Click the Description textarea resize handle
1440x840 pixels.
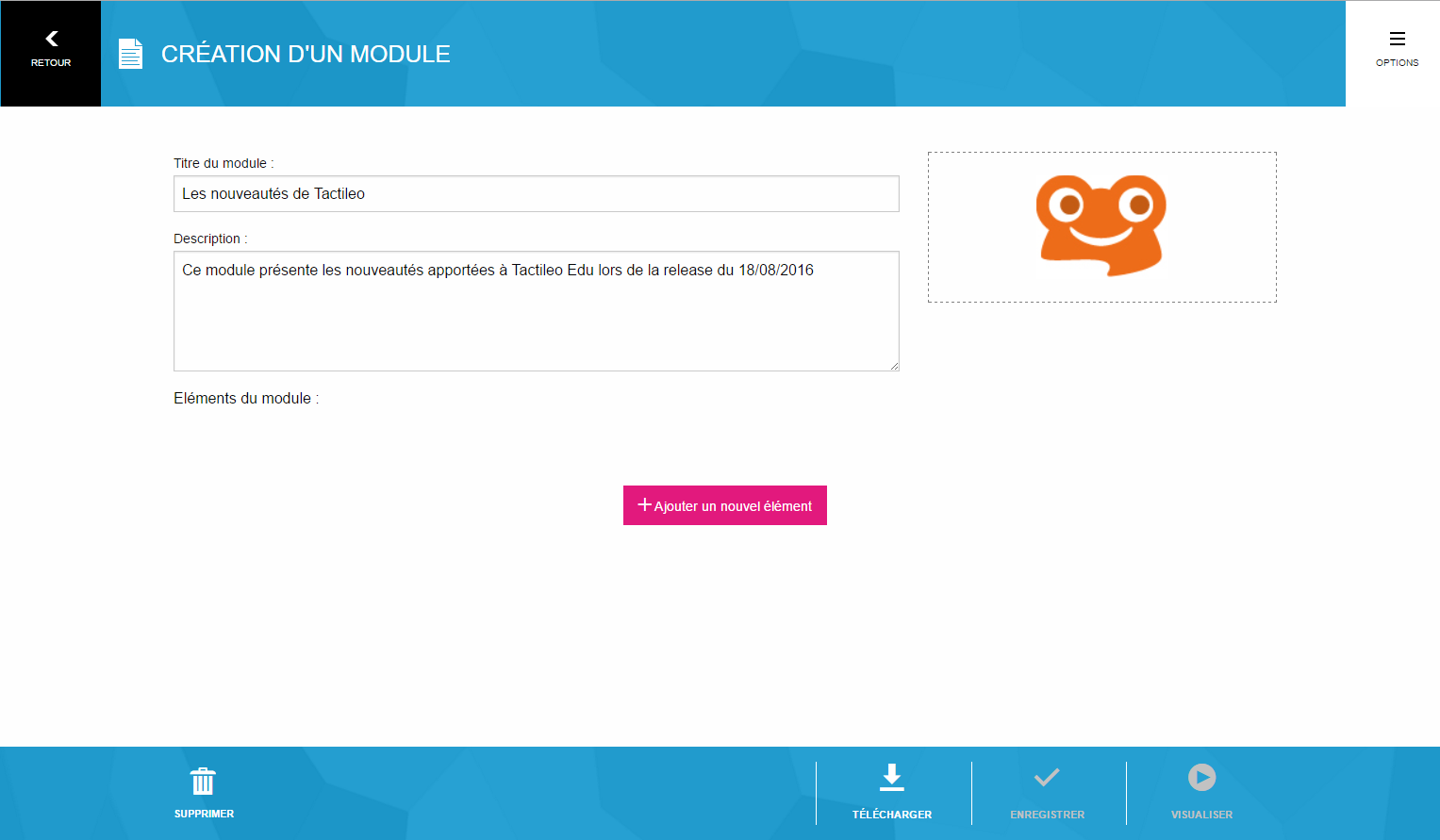893,365
